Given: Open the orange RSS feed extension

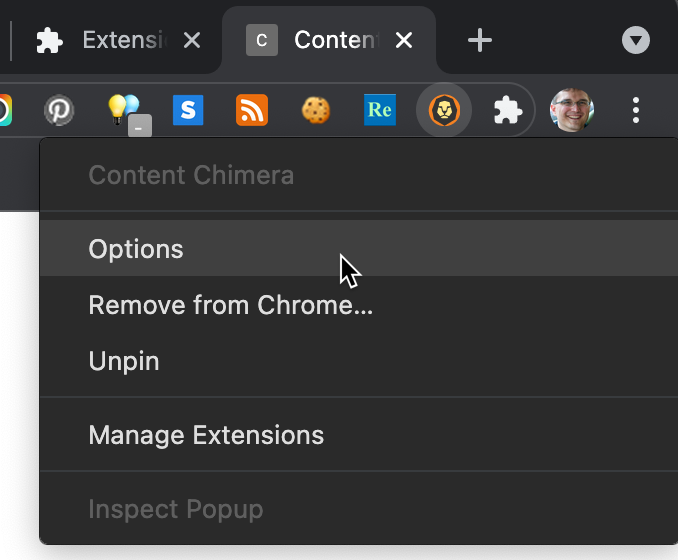Looking at the screenshot, I should click(x=252, y=110).
